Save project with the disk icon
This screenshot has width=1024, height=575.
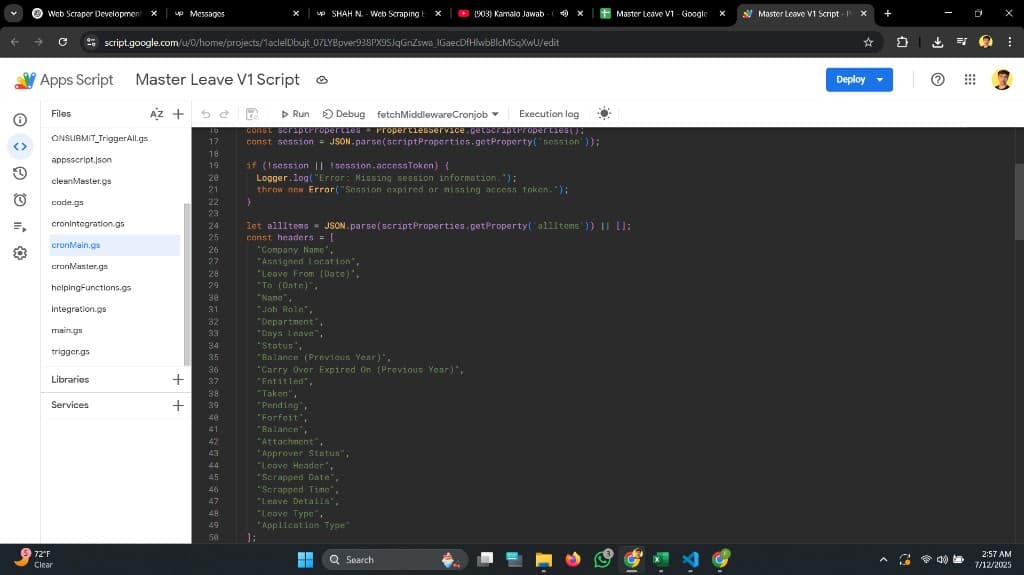[251, 114]
